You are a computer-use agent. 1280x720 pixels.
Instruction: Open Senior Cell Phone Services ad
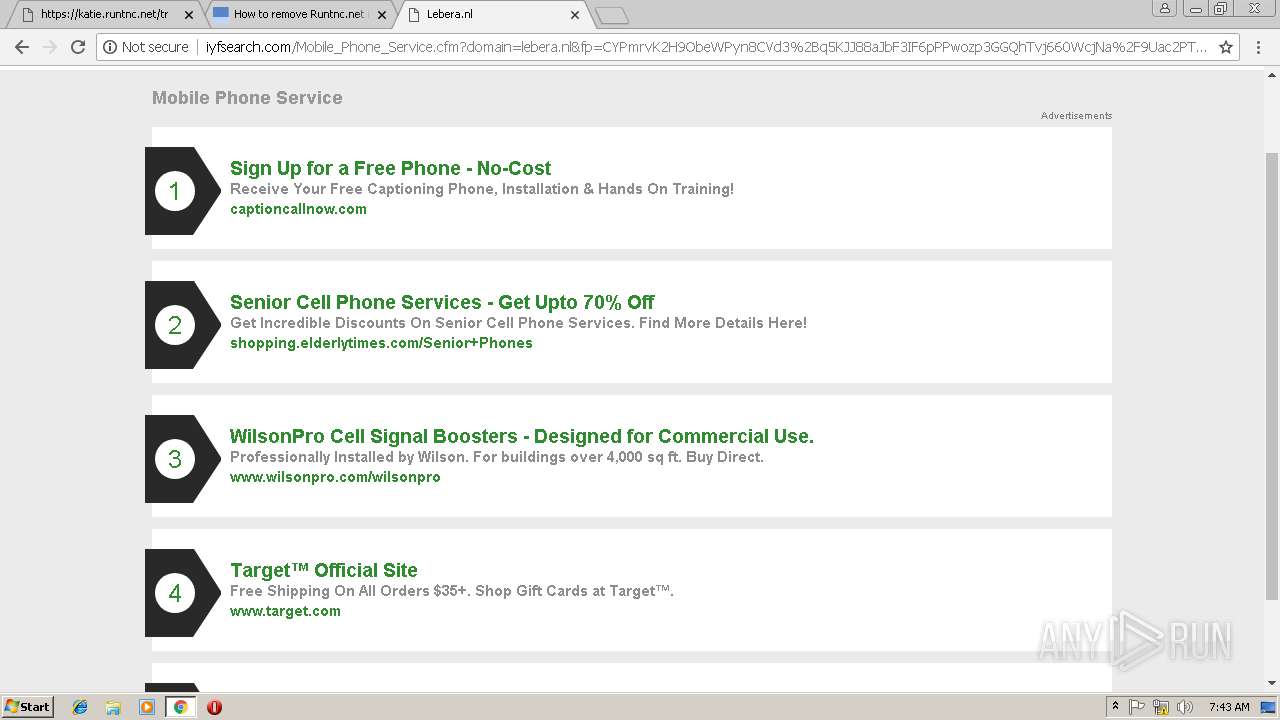pyautogui.click(x=442, y=302)
